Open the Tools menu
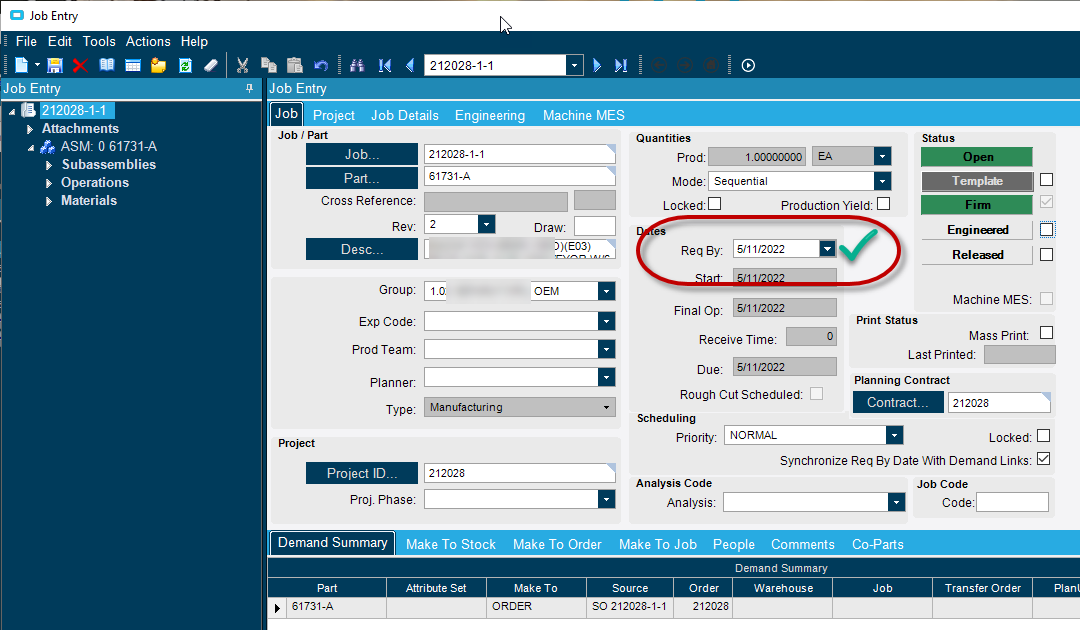This screenshot has height=630, width=1080. 99,41
